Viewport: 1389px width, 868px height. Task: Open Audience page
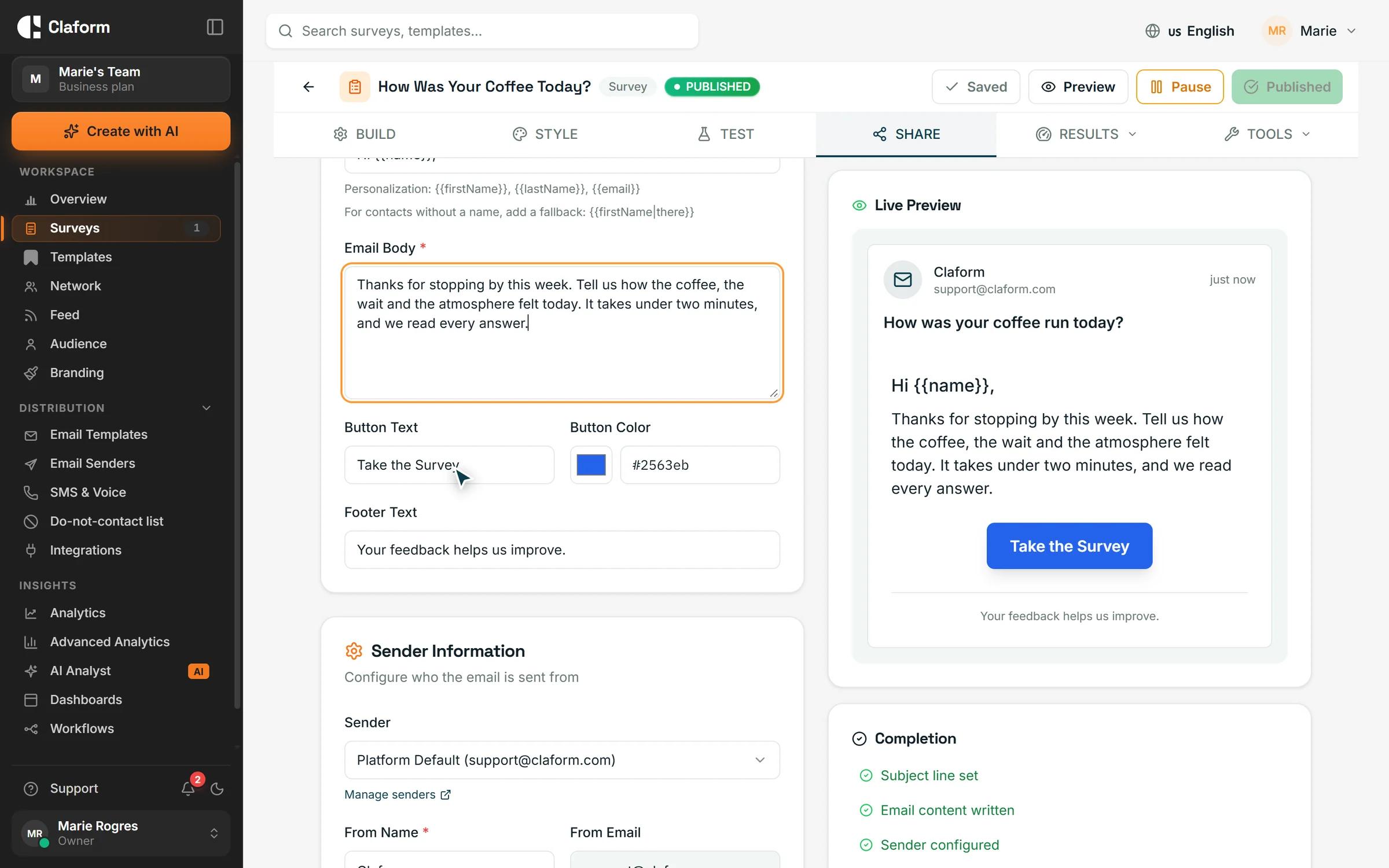click(116, 344)
